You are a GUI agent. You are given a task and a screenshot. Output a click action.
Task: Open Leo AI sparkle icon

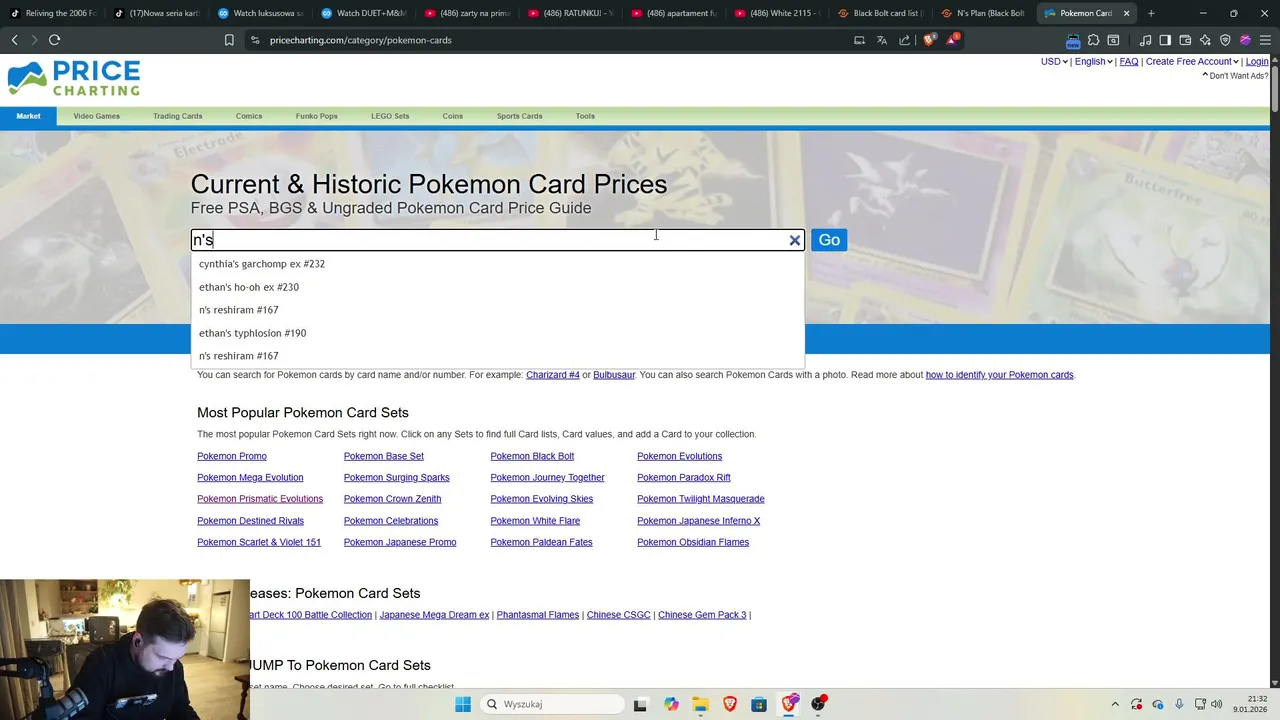(1205, 40)
